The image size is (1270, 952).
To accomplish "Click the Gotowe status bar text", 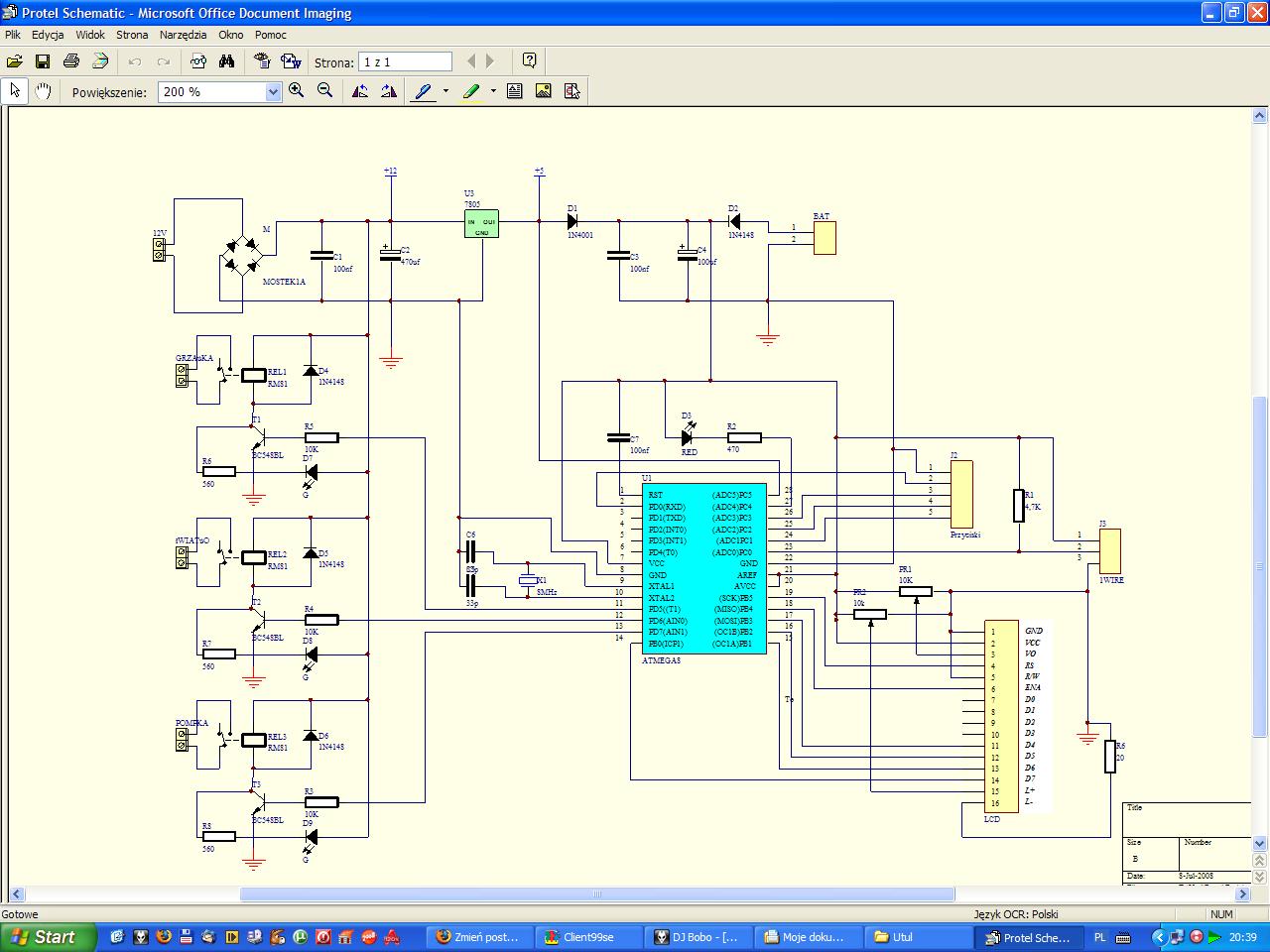I will pyautogui.click(x=20, y=914).
